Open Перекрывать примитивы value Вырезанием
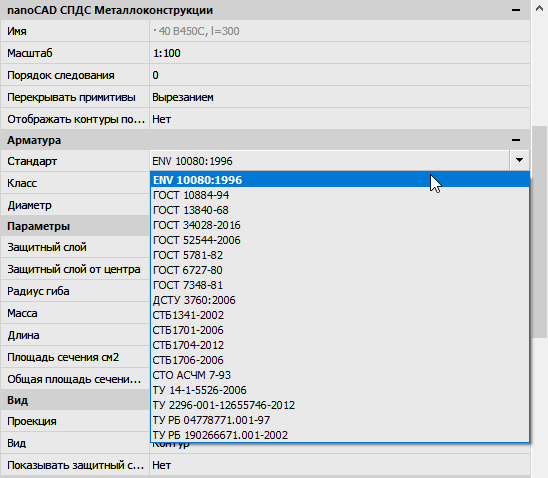 [340, 97]
